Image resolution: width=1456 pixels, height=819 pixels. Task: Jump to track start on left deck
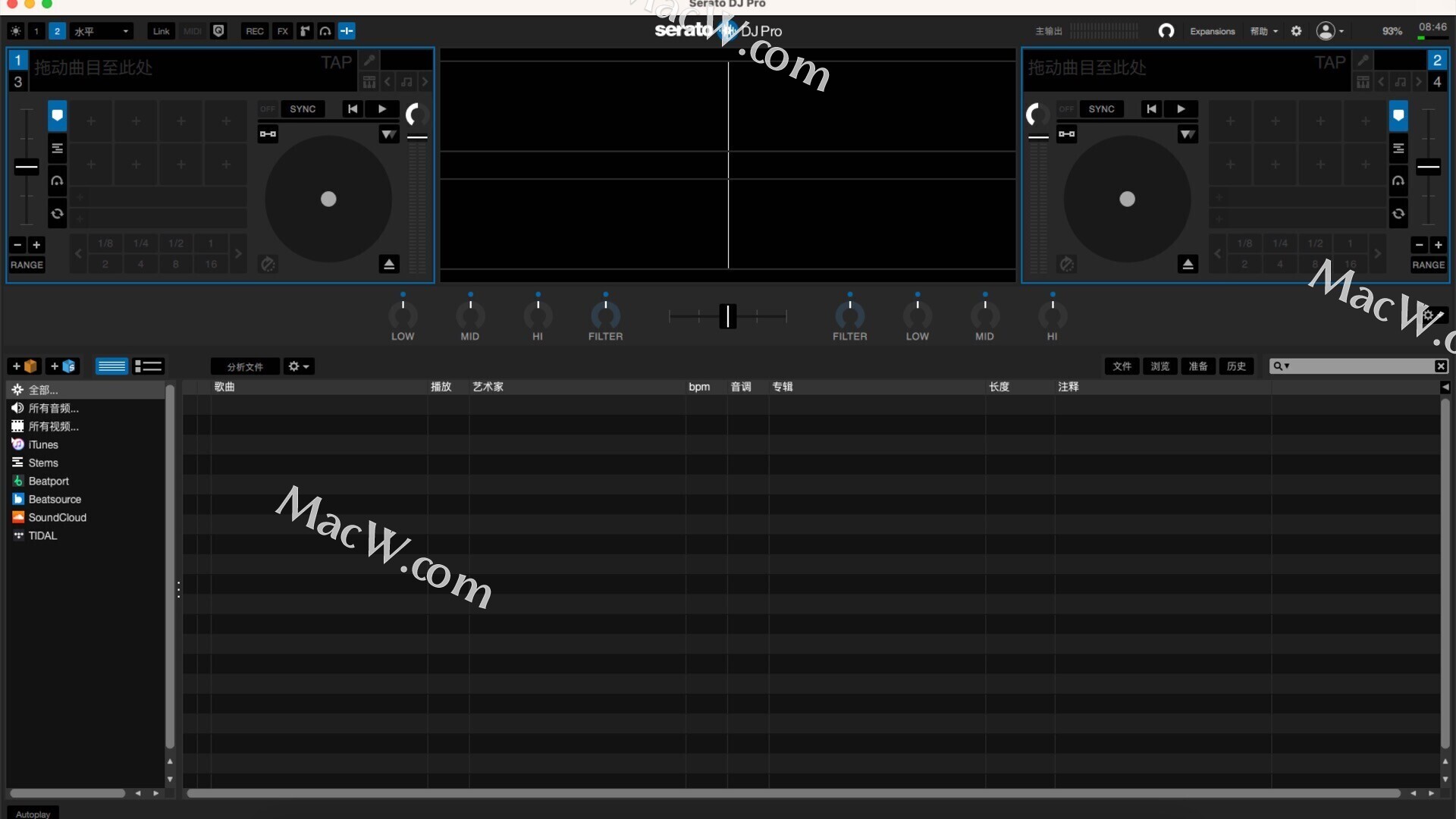pyautogui.click(x=353, y=109)
